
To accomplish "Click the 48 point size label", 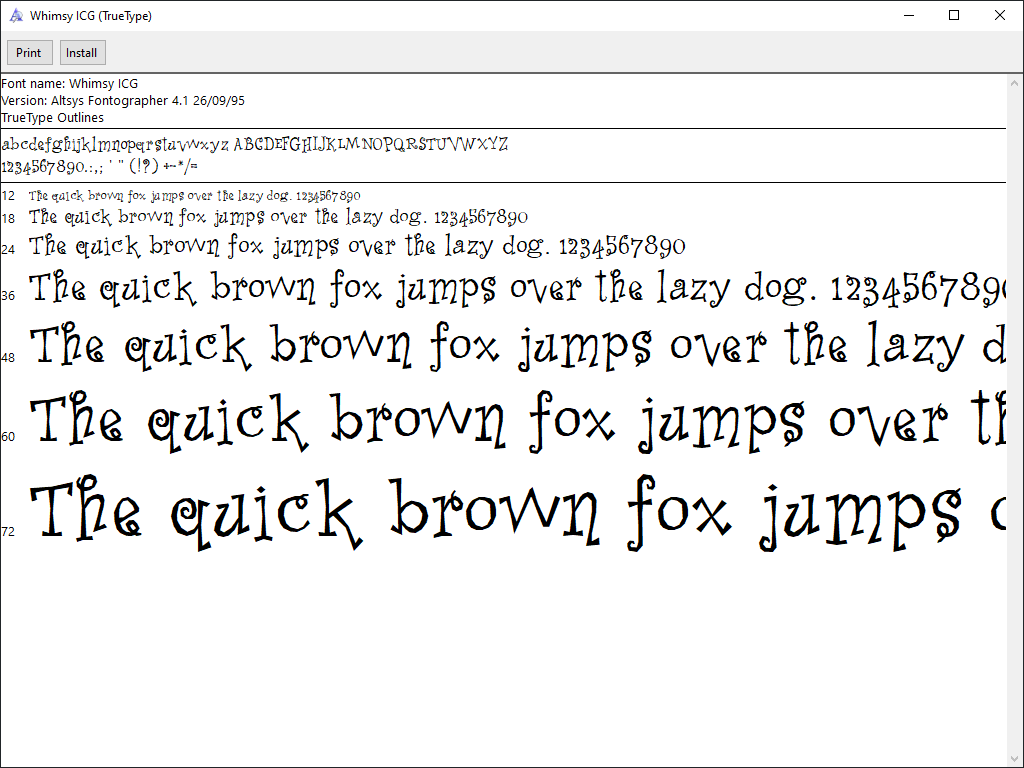I will coord(8,358).
